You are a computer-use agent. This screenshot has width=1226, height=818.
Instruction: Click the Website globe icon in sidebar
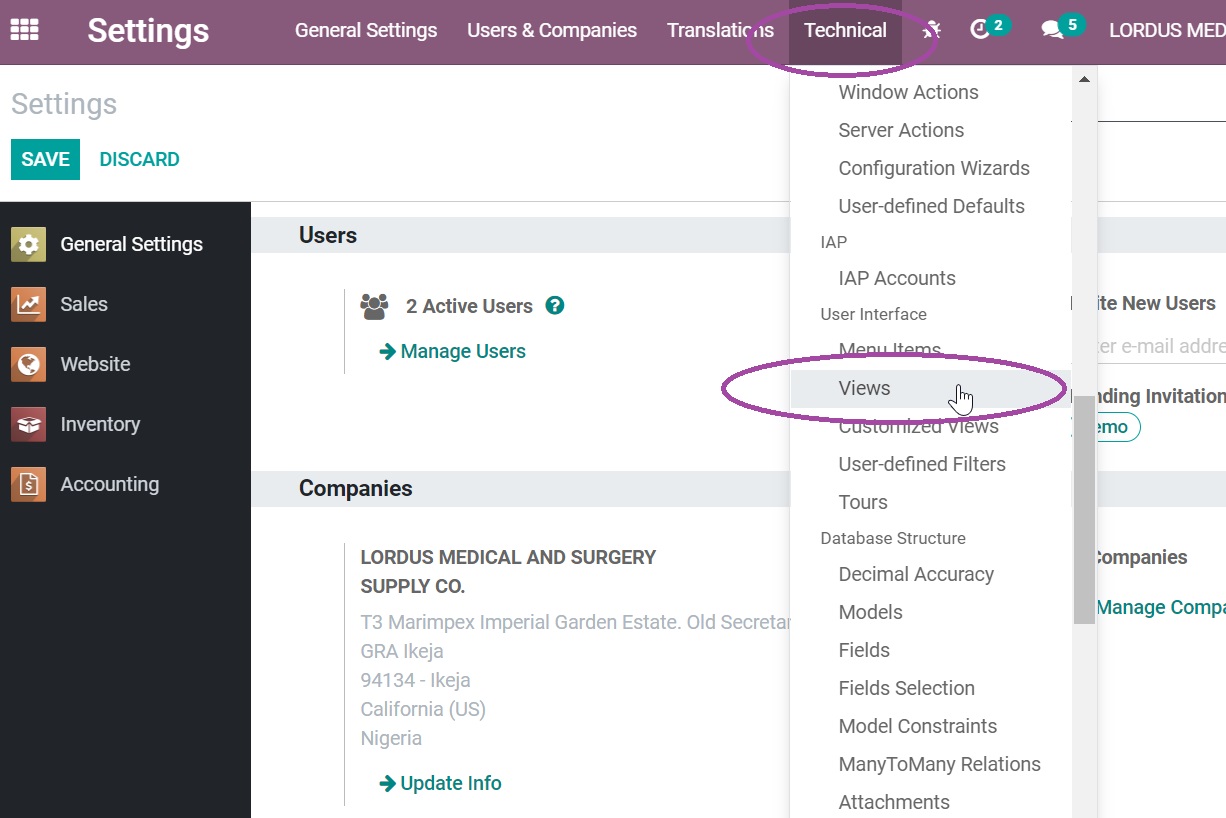coord(28,364)
